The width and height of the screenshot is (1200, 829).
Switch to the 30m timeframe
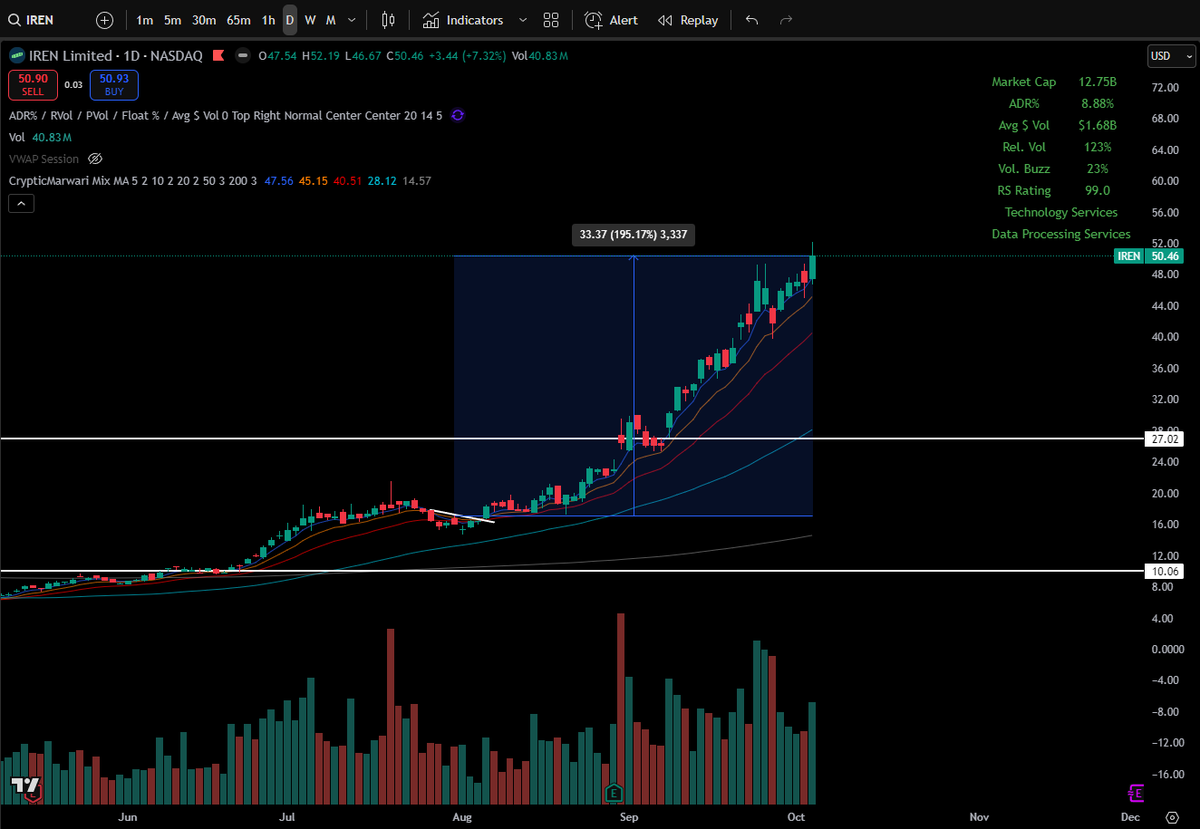204,20
